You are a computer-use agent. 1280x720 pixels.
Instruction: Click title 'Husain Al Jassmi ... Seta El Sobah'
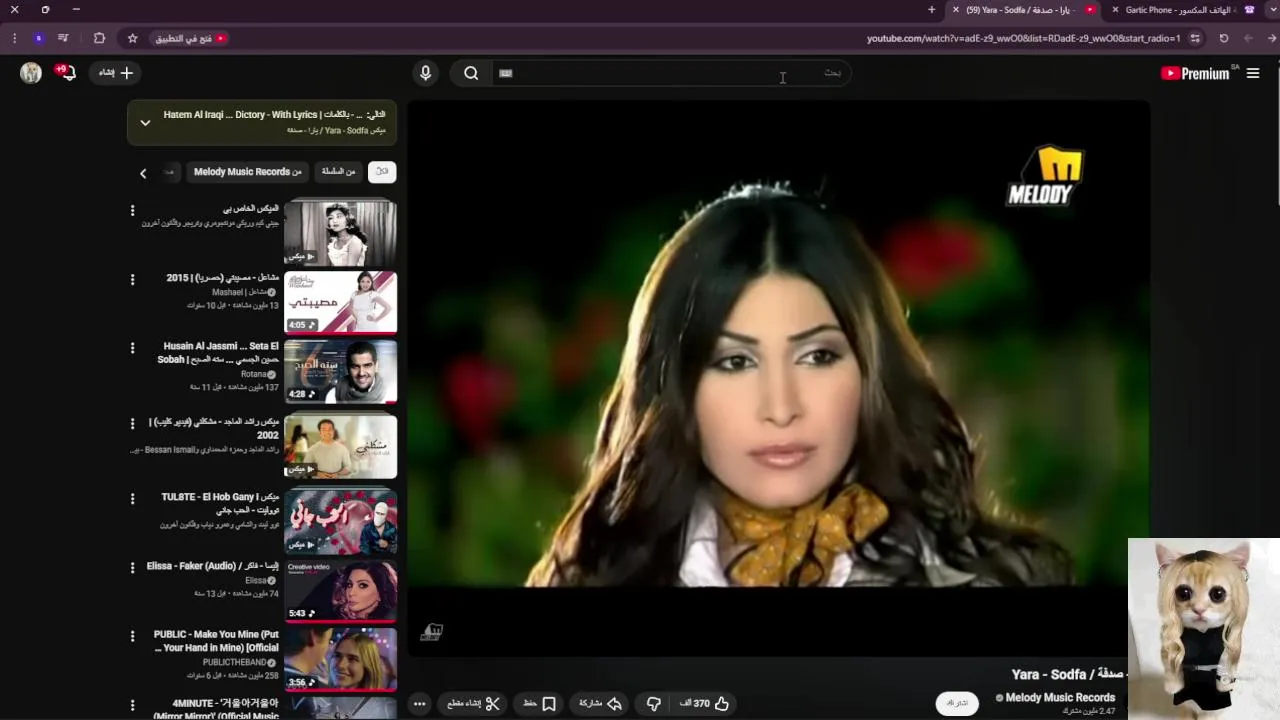point(218,353)
